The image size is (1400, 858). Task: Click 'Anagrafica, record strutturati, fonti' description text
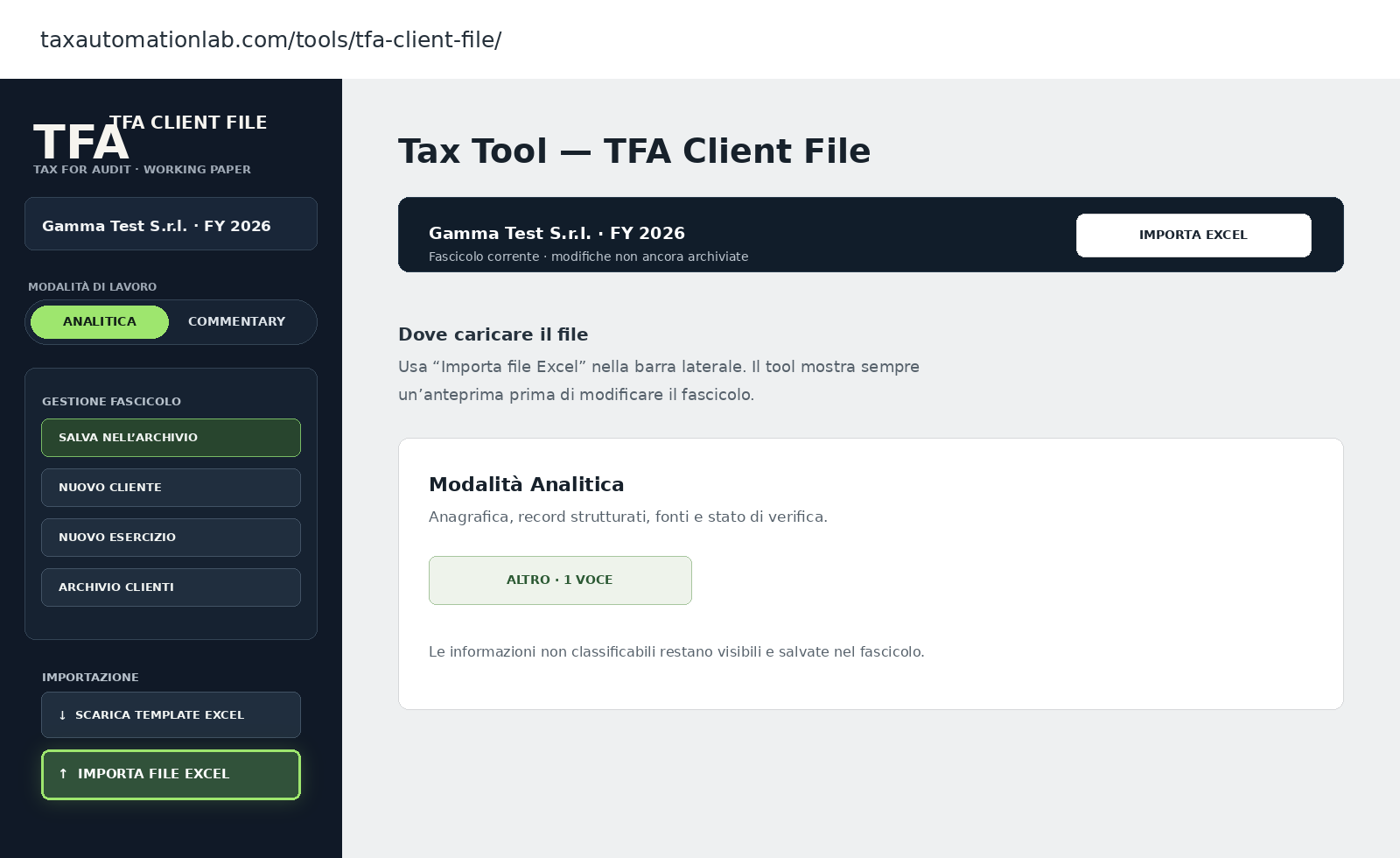pos(627,517)
